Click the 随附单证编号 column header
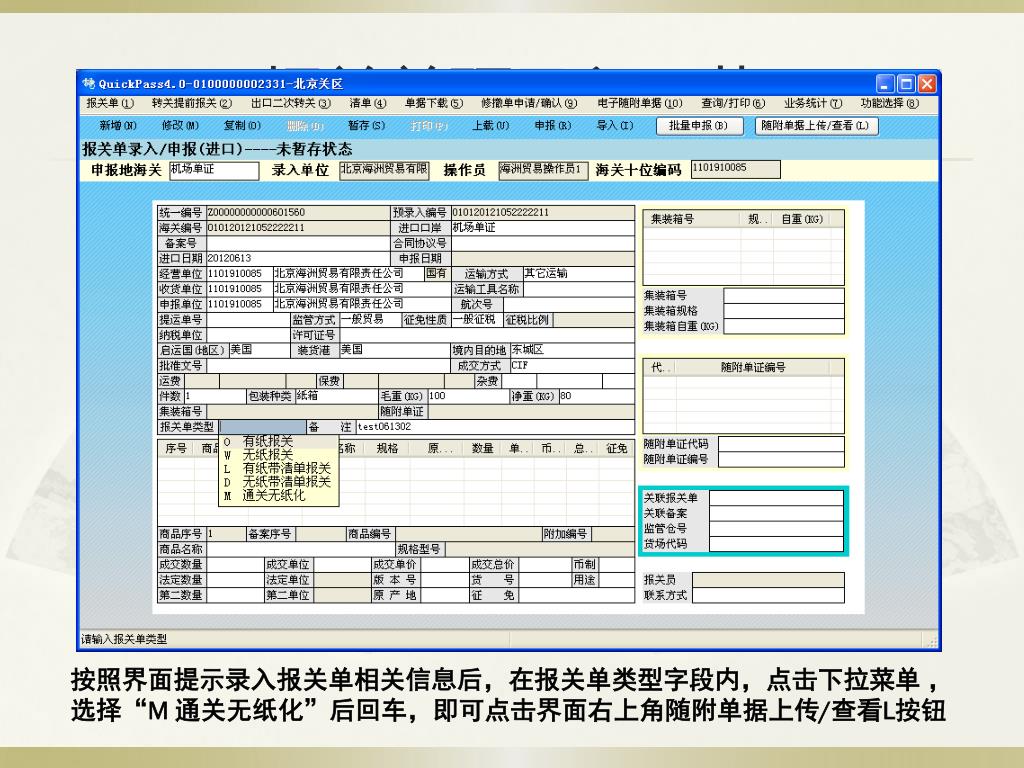 752,368
